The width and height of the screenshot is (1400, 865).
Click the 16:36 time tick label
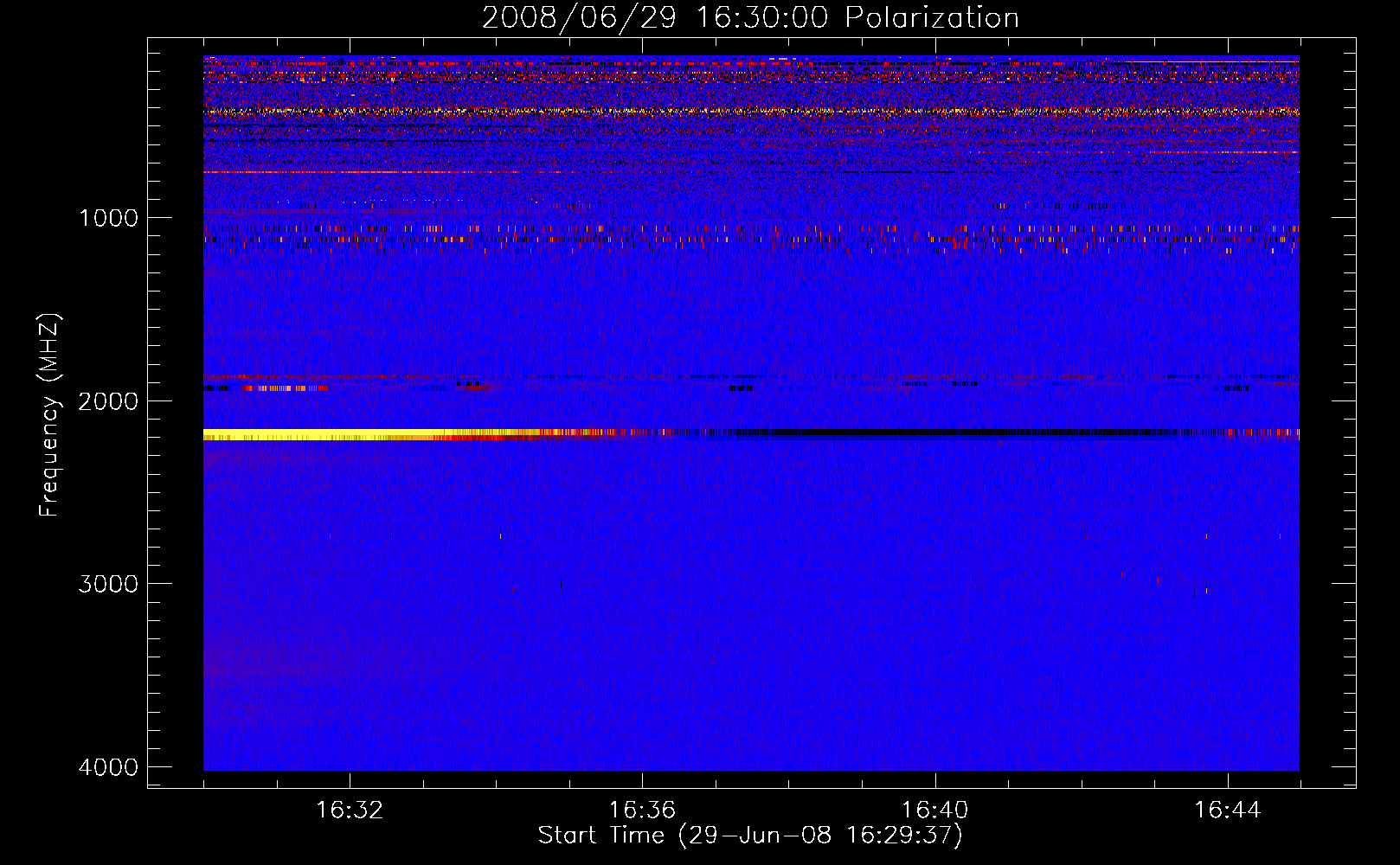pos(642,811)
